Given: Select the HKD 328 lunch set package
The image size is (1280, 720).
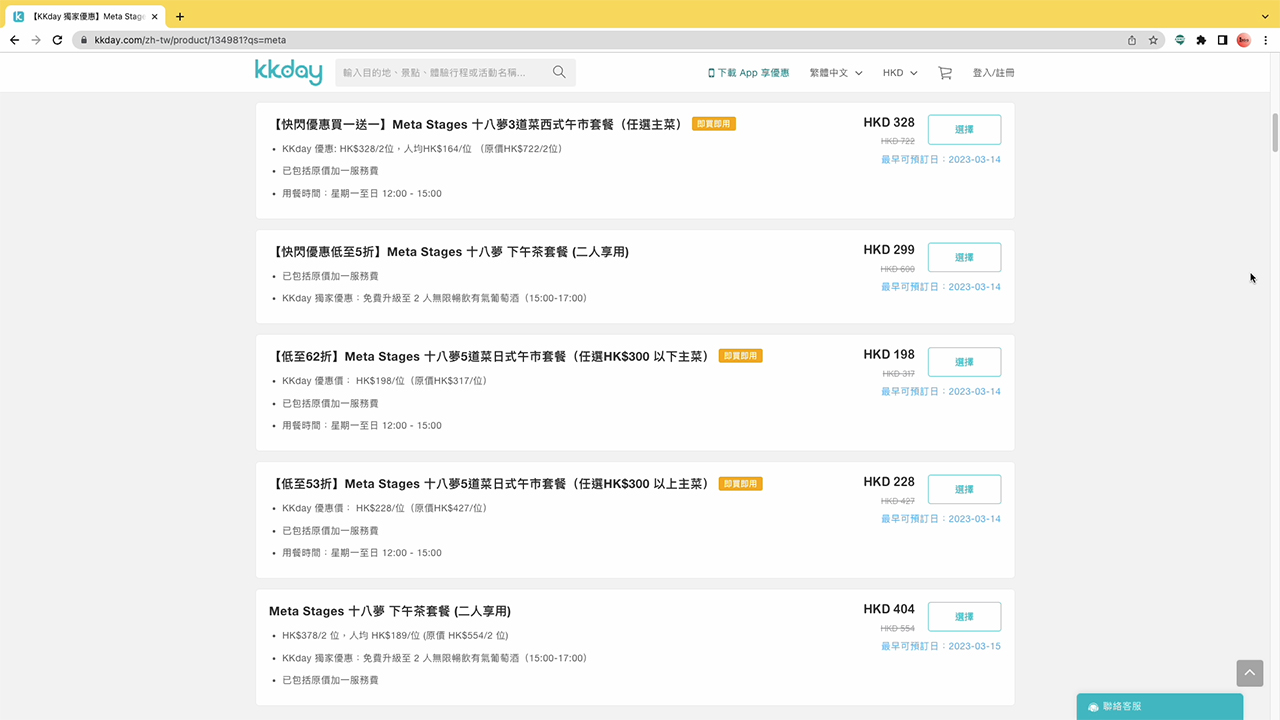Looking at the screenshot, I should tap(964, 130).
